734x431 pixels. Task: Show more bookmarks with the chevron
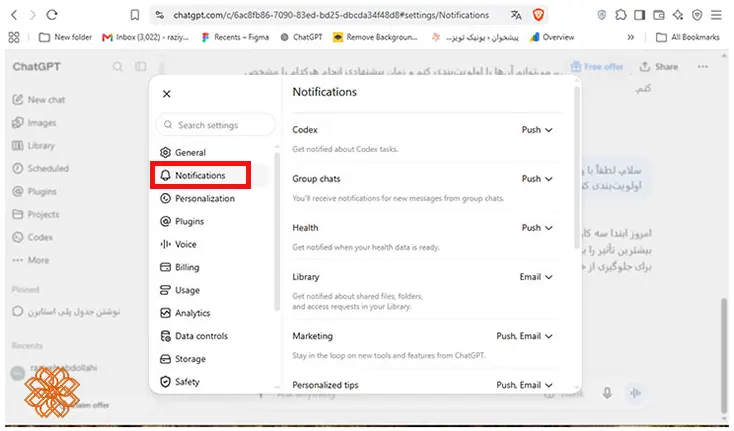tap(631, 37)
